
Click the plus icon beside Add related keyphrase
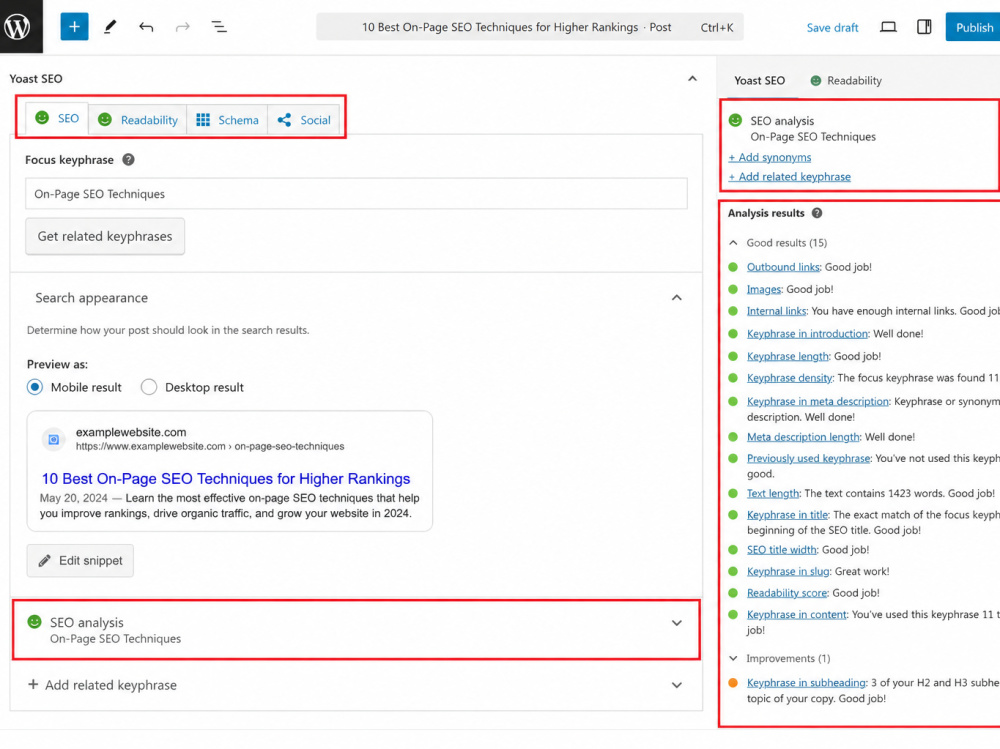pos(33,685)
